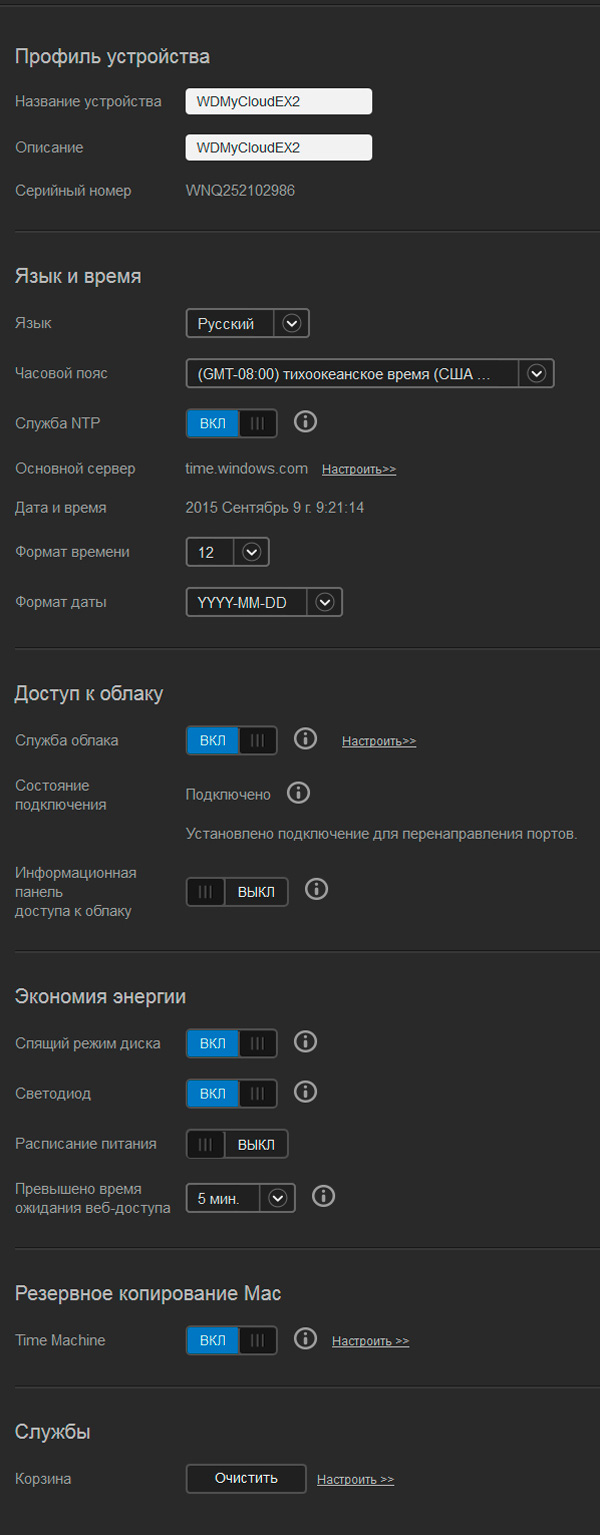
Task: Open the Формат даты dropdown
Action: coord(264,602)
